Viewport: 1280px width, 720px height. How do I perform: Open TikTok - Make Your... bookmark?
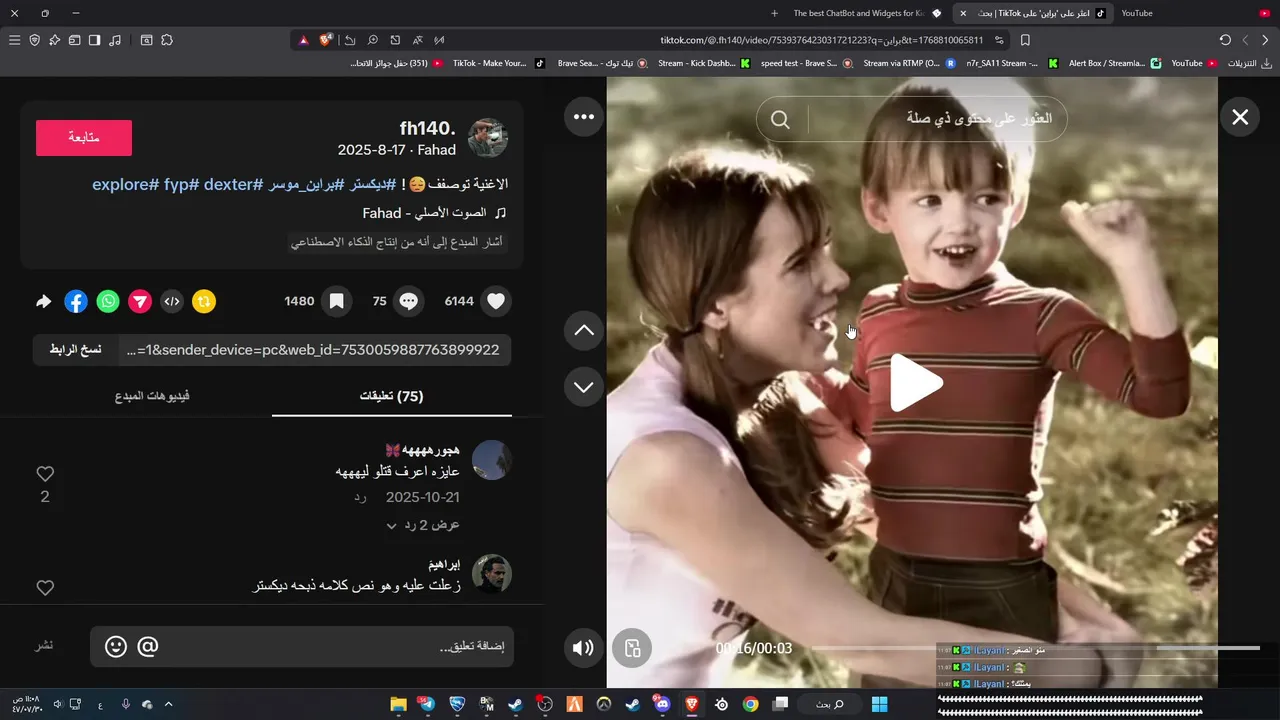coord(498,63)
